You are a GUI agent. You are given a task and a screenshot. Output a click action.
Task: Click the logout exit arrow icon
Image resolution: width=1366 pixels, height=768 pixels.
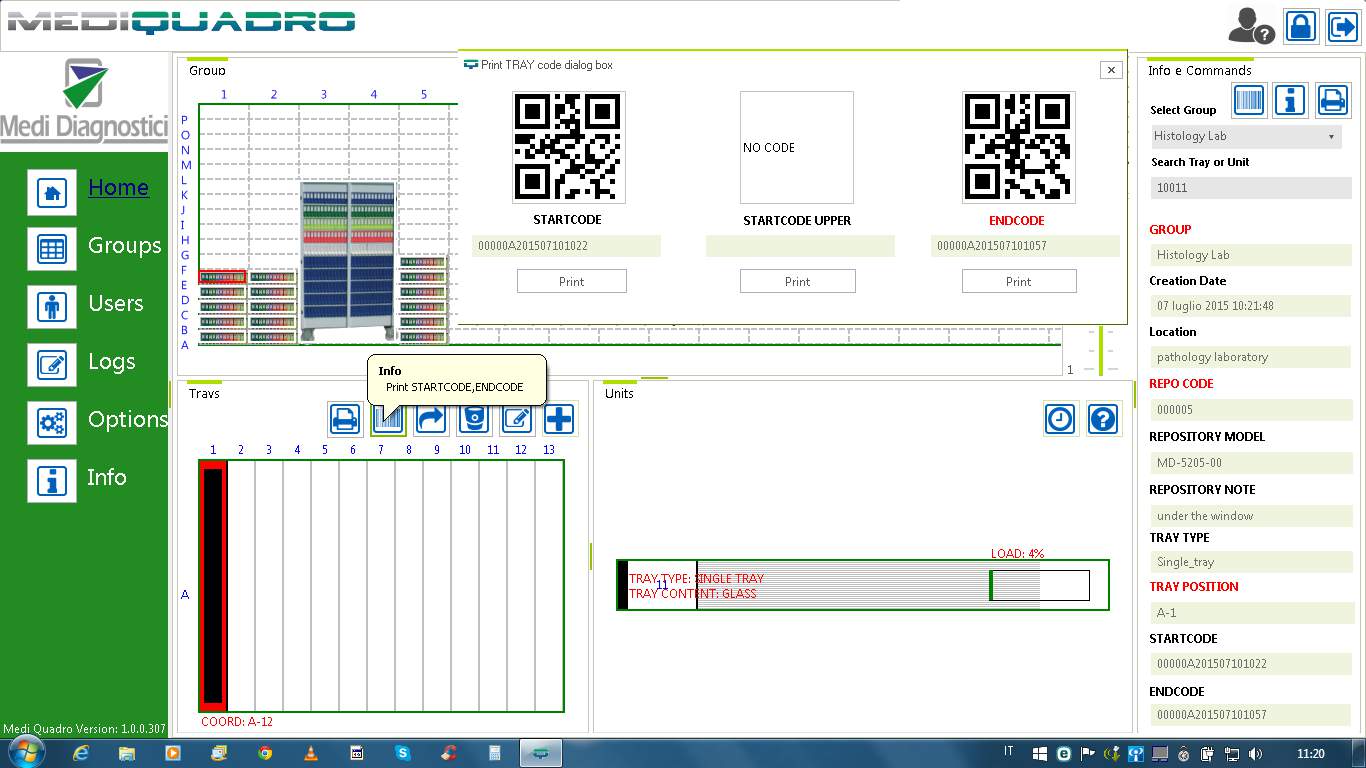[1342, 26]
